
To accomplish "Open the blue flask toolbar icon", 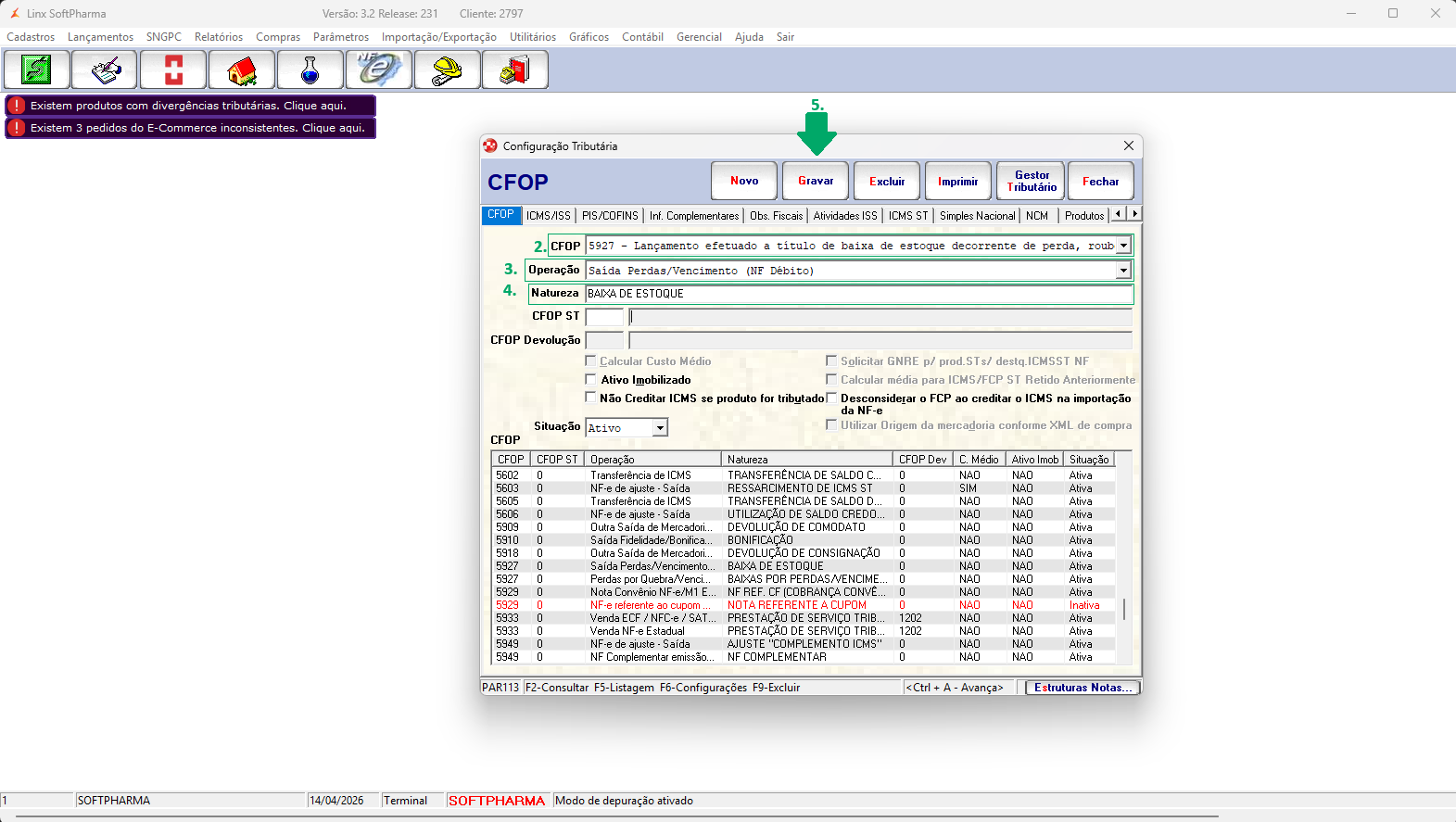I will coord(310,70).
